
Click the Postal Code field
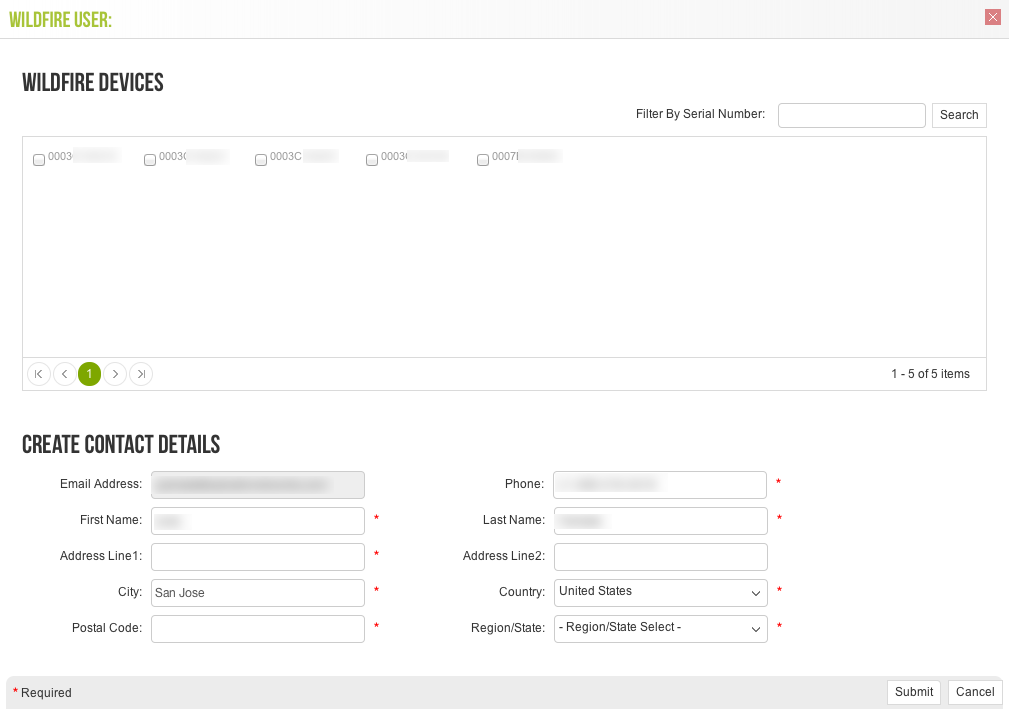click(x=258, y=629)
